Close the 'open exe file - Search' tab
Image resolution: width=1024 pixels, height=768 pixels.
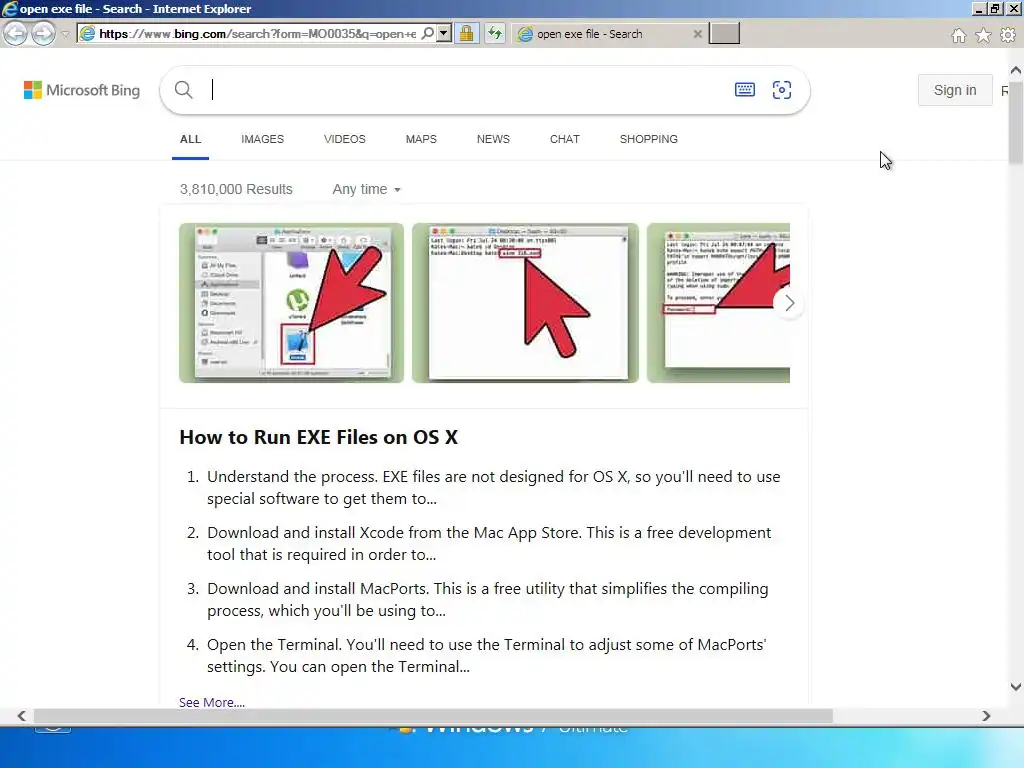click(x=697, y=34)
